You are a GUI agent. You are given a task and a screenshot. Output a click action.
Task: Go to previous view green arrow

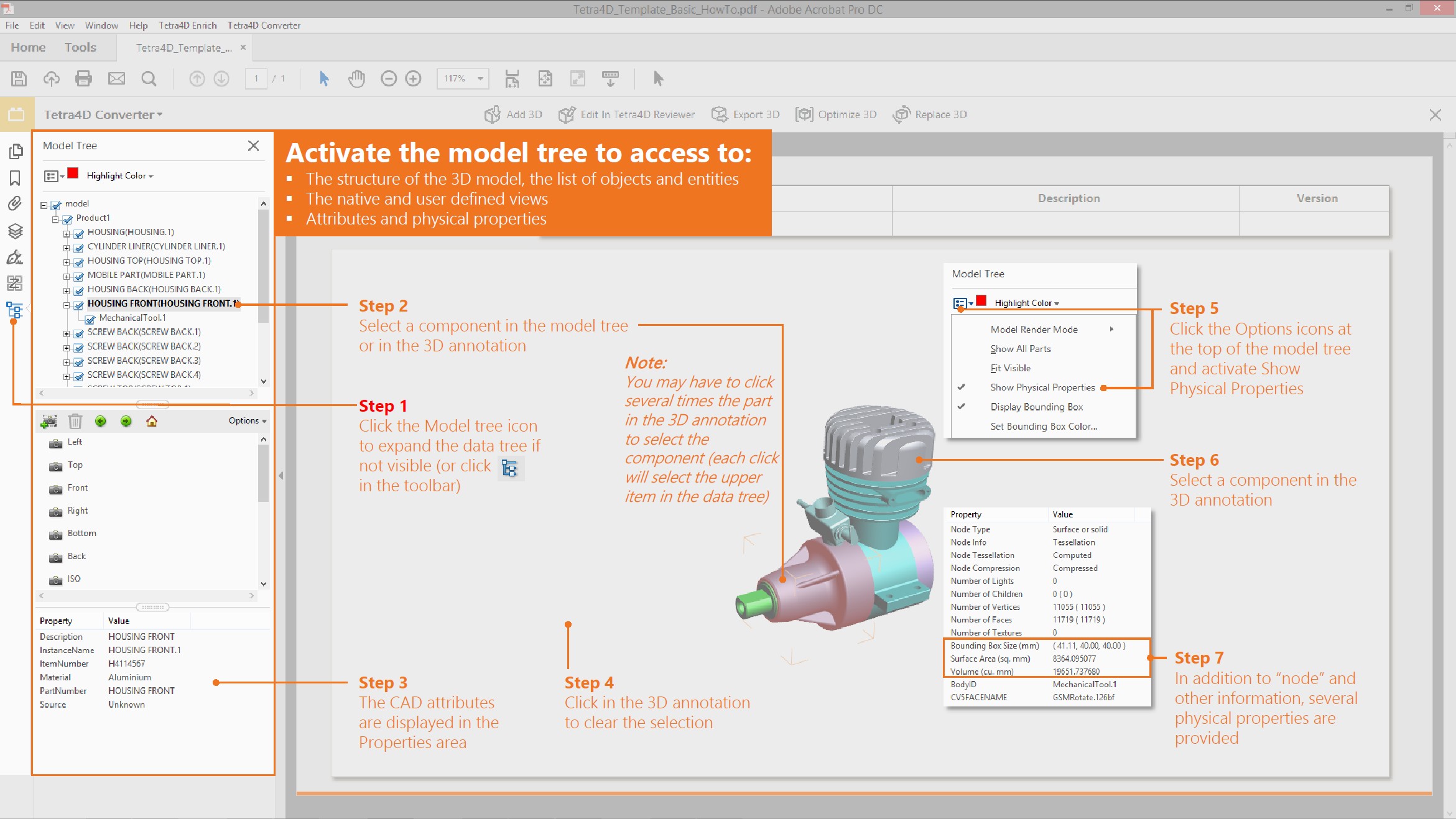(101, 422)
